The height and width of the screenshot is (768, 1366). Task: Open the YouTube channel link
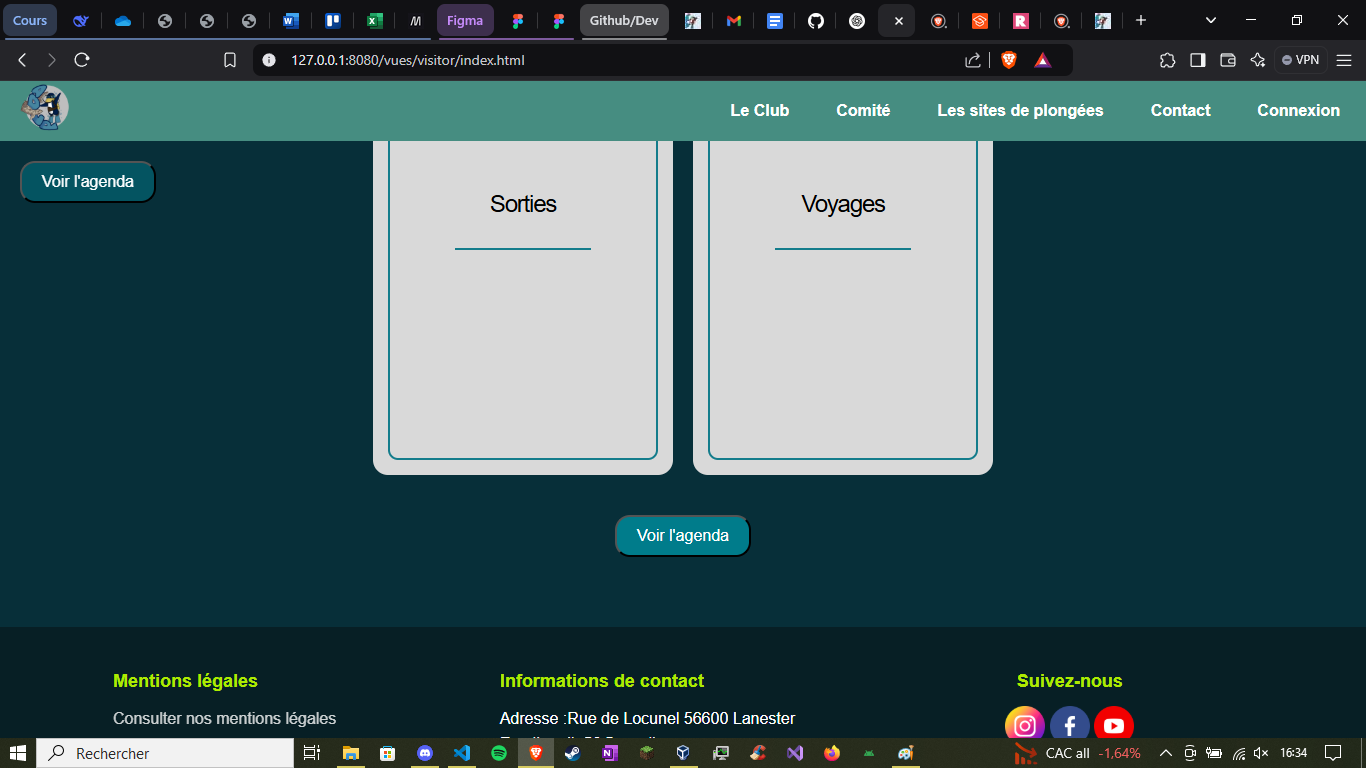click(x=1113, y=725)
